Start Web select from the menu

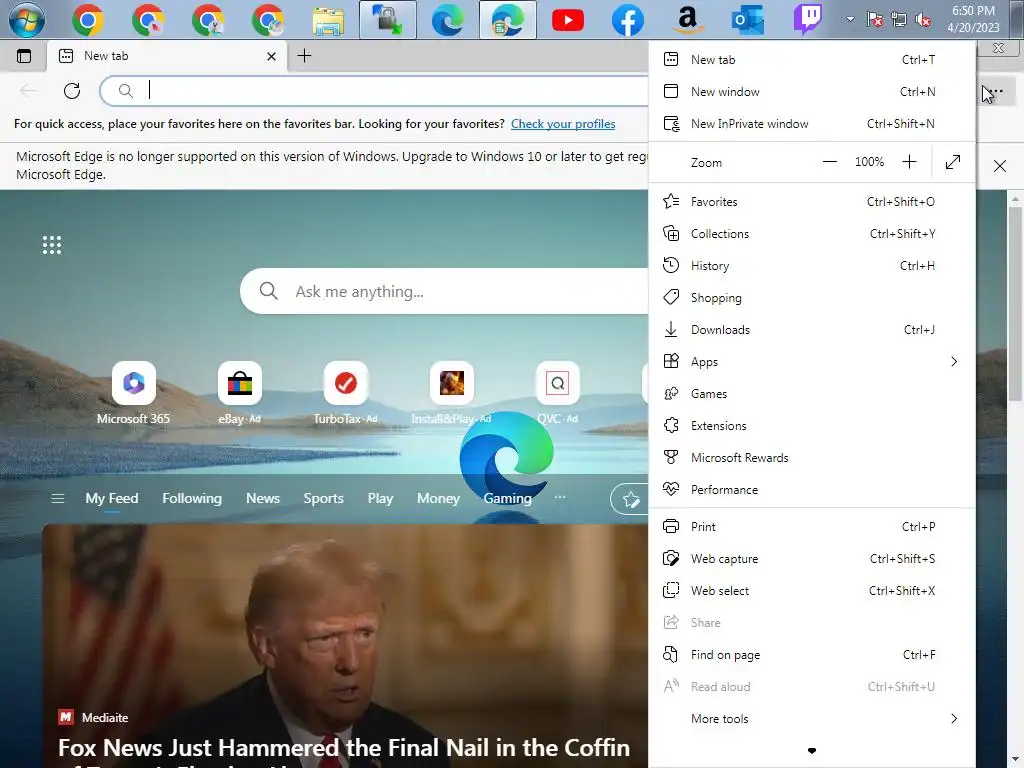coord(812,590)
